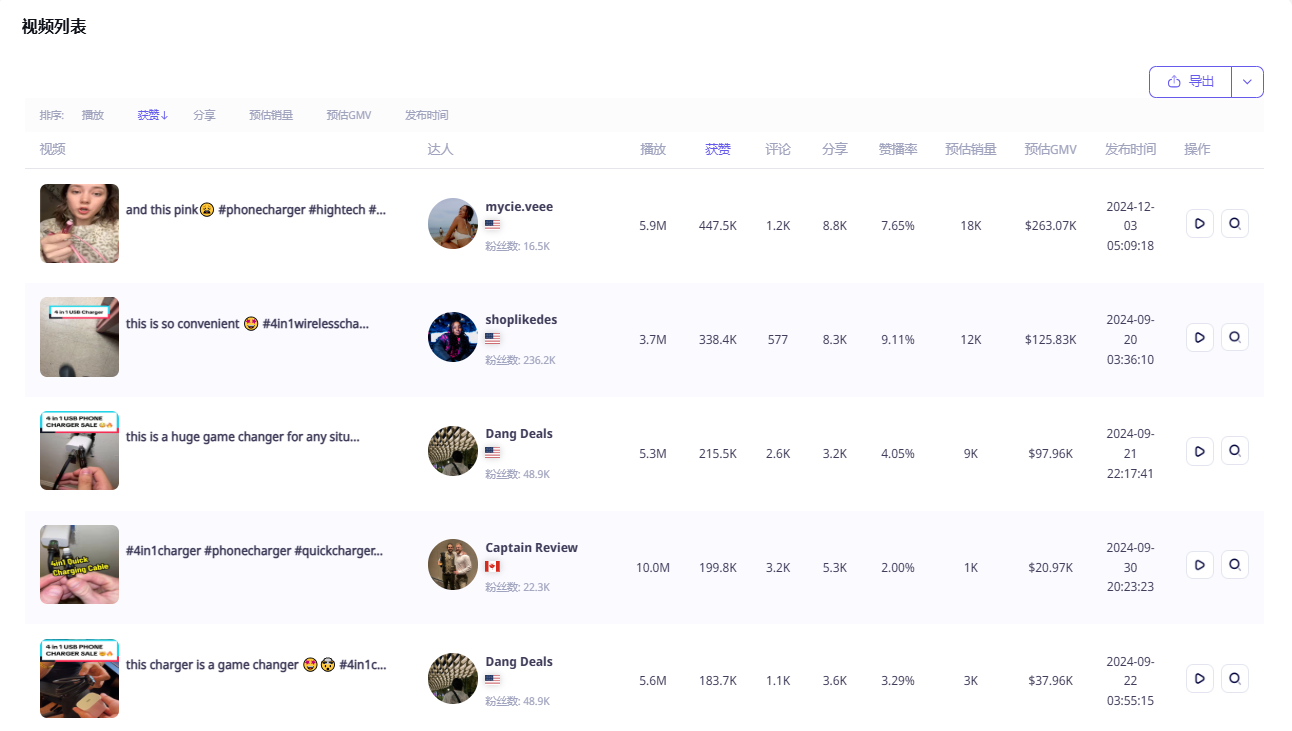Play the mycie.veee video
Viewport: 1292px width, 731px height.
pos(1199,224)
